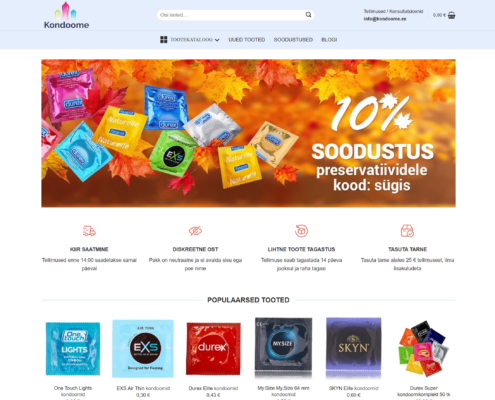Click the search magnifier icon
The width and height of the screenshot is (495, 400).
point(308,15)
